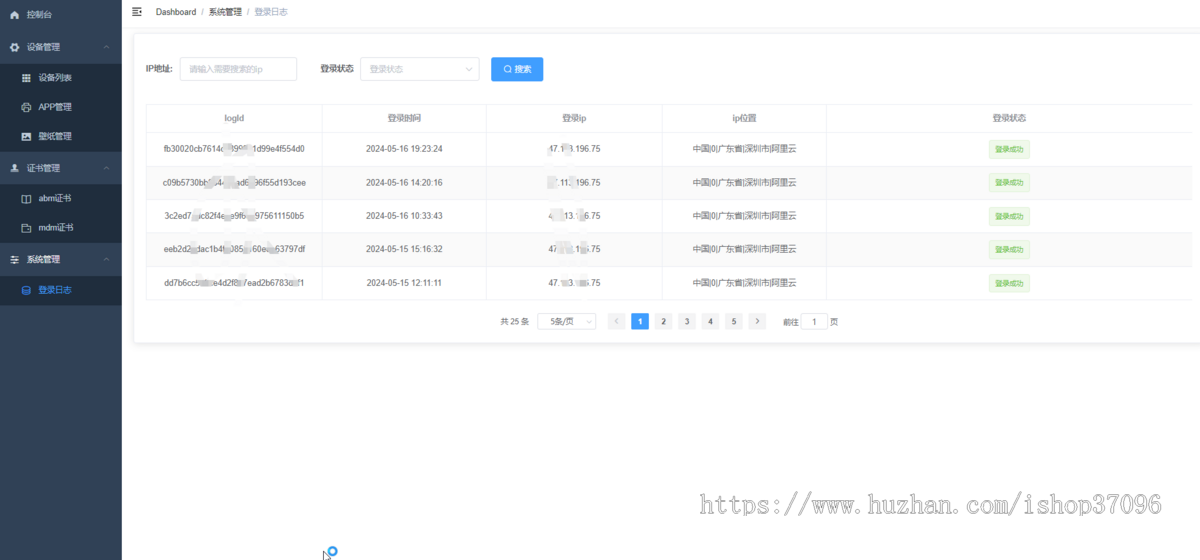This screenshot has height=560, width=1200.
Task: Select current page 1 button
Action: tap(640, 321)
